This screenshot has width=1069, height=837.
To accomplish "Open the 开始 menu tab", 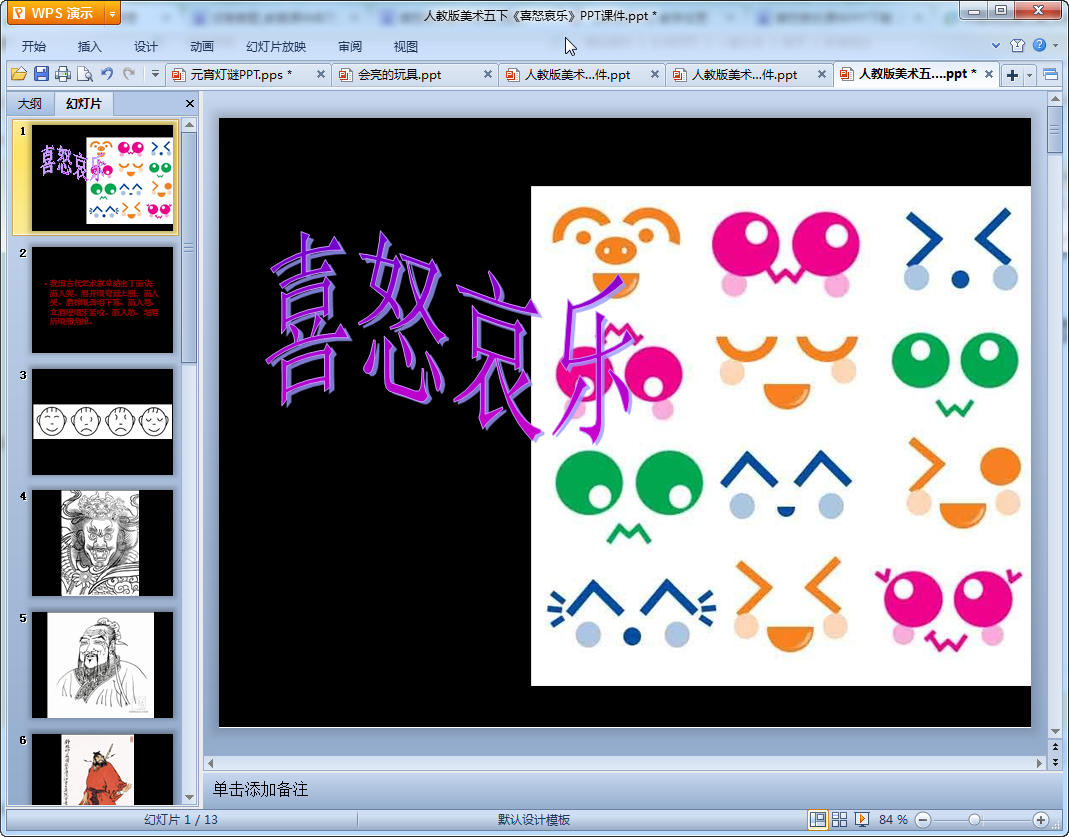I will (x=33, y=46).
